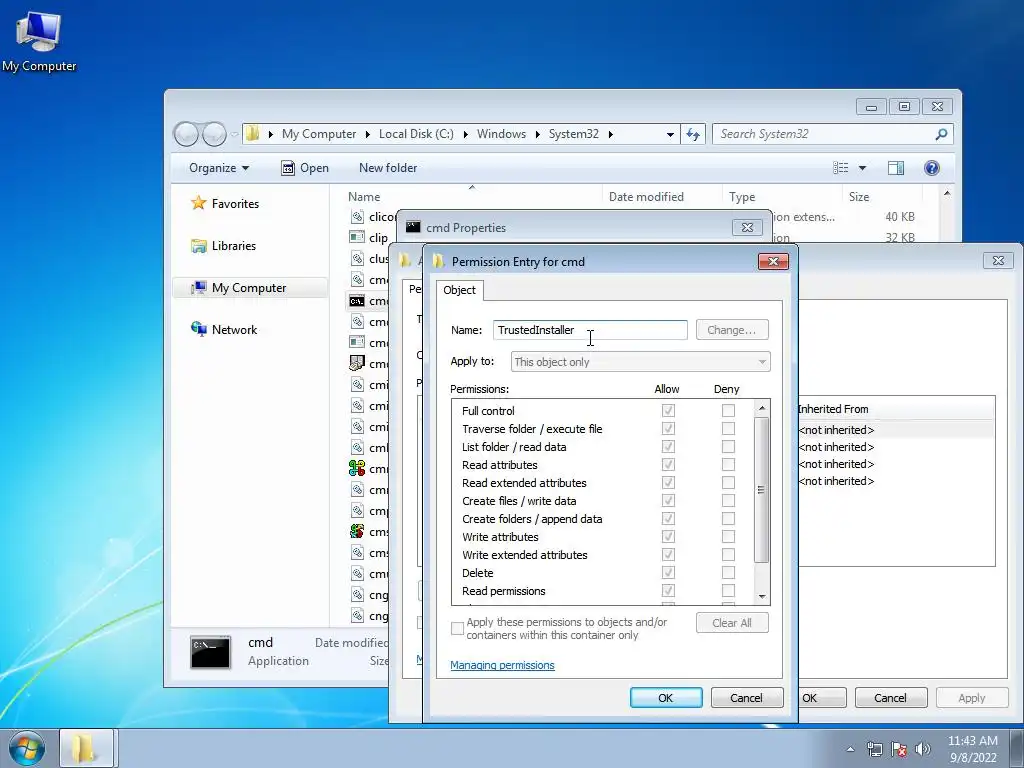This screenshot has width=1024, height=768.
Task: Click the search magnifier icon in System32 search
Action: pos(941,134)
